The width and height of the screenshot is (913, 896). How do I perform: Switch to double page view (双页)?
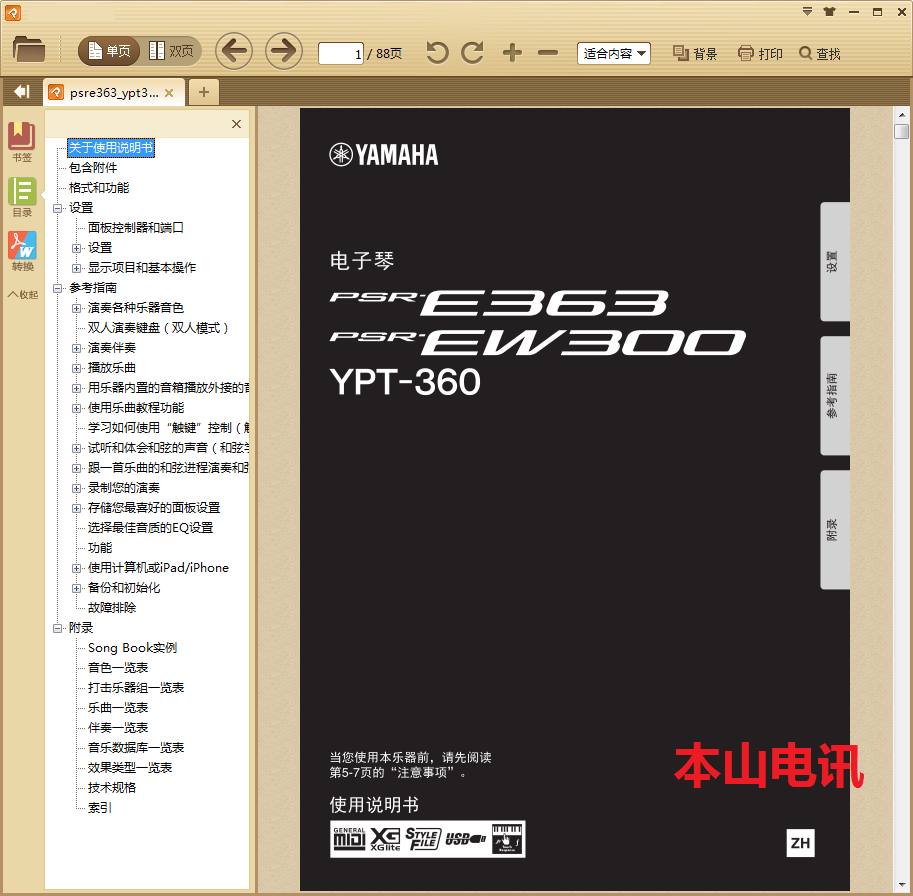tap(171, 51)
